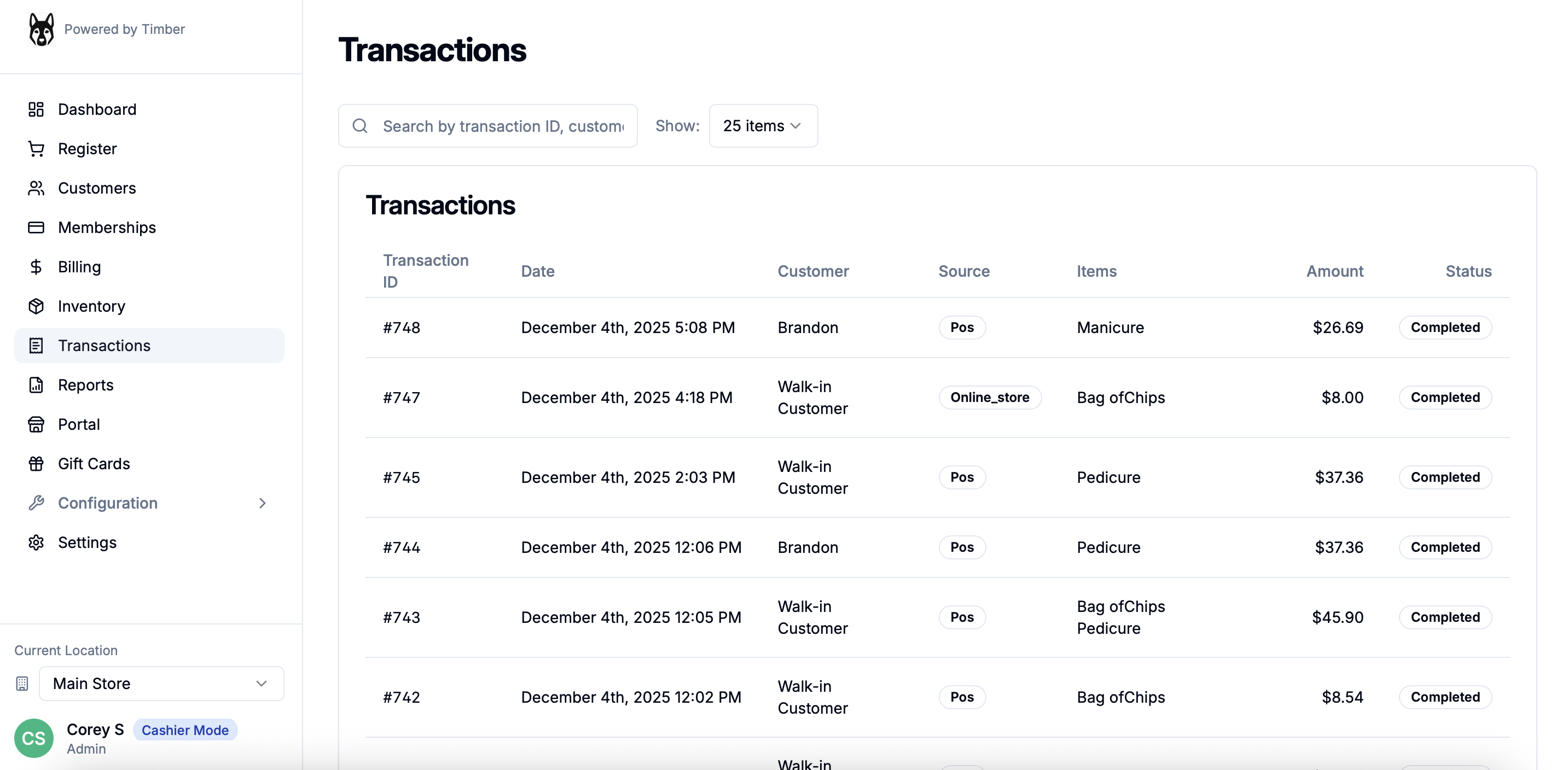Switch to the Transactions sidebar item
Viewport: 1568px width, 770px height.
click(x=104, y=346)
